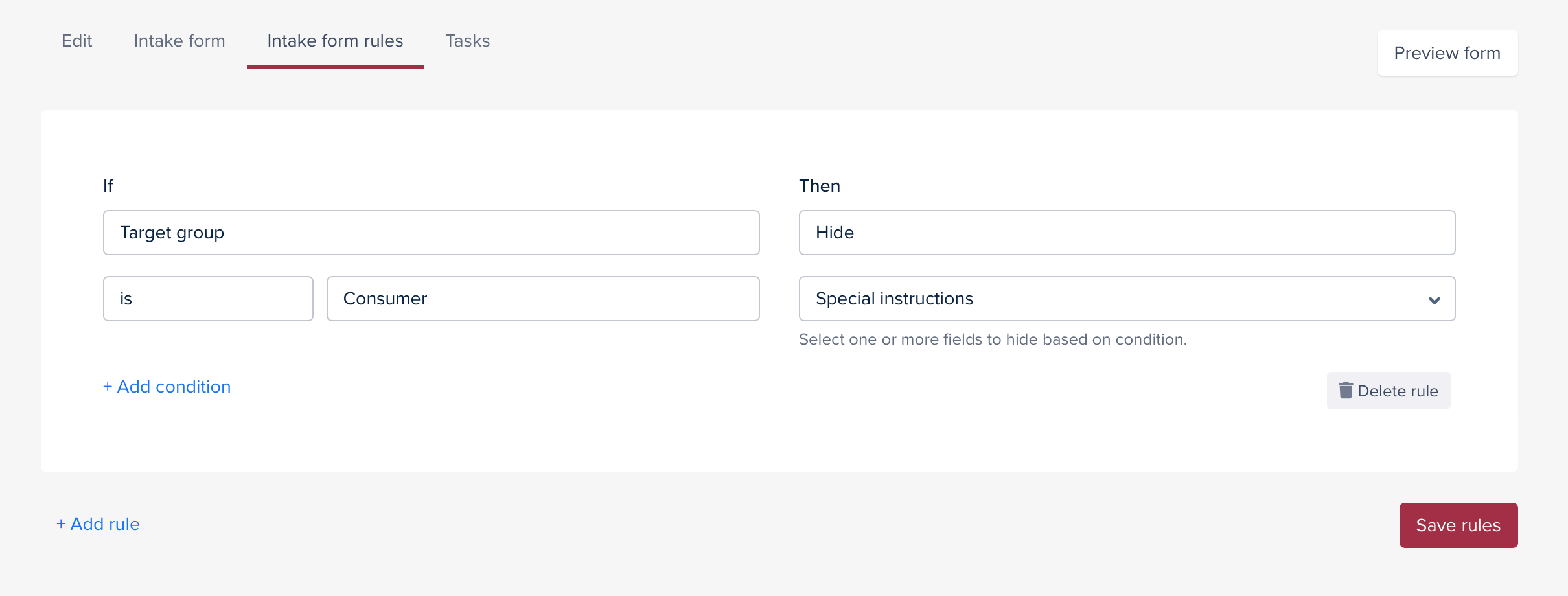
Task: Click the Save rules button
Action: (x=1458, y=525)
